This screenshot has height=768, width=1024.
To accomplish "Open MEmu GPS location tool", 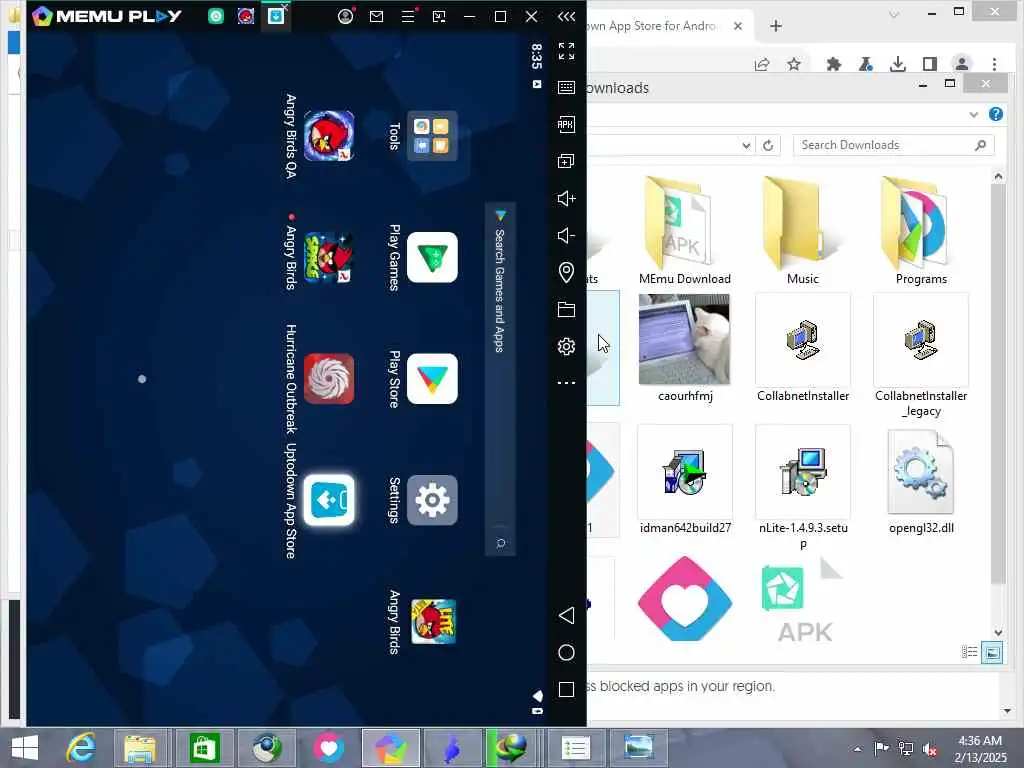I will (x=566, y=272).
